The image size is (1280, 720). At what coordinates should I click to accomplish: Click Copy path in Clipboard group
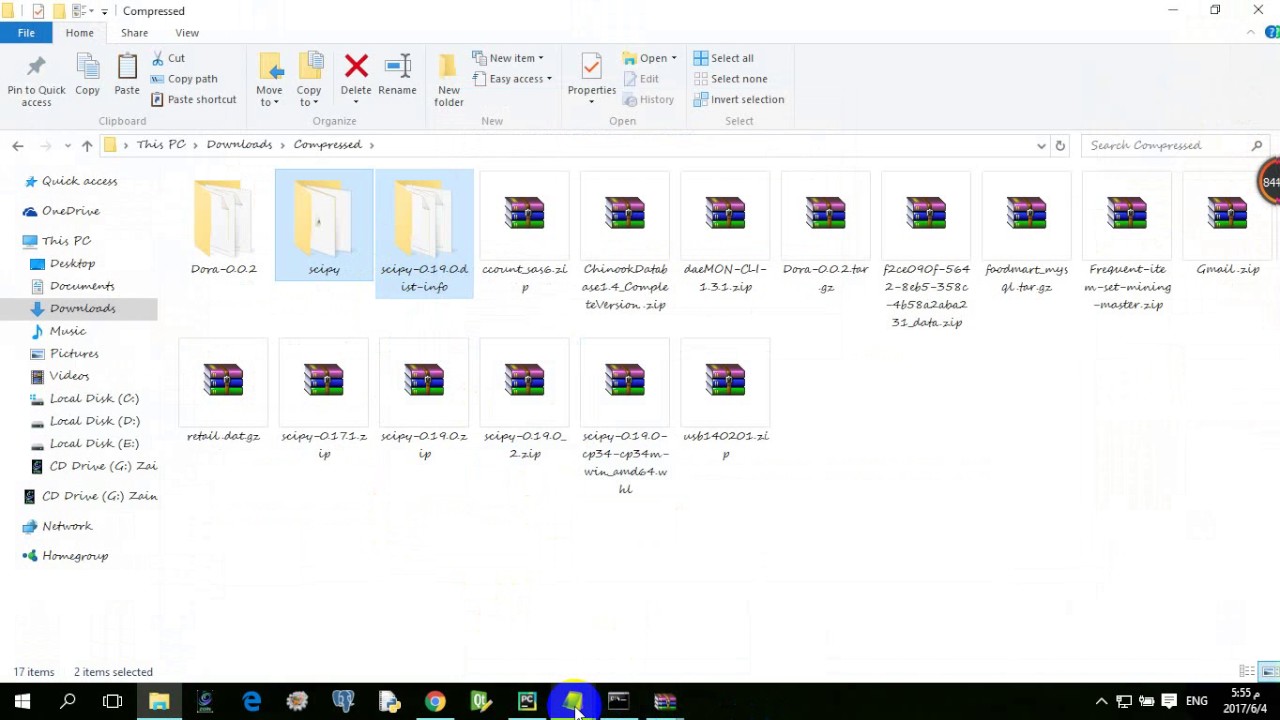184,79
